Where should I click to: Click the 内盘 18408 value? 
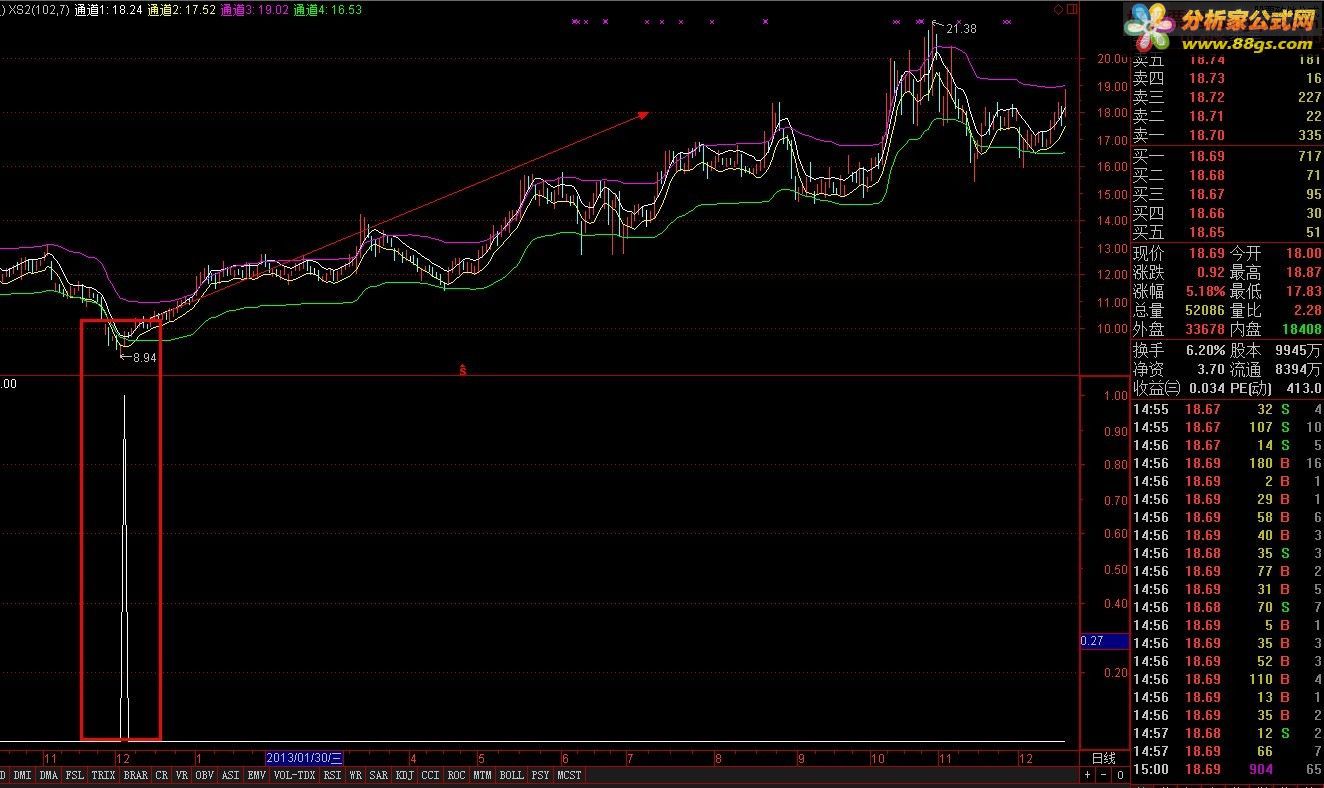[1300, 329]
